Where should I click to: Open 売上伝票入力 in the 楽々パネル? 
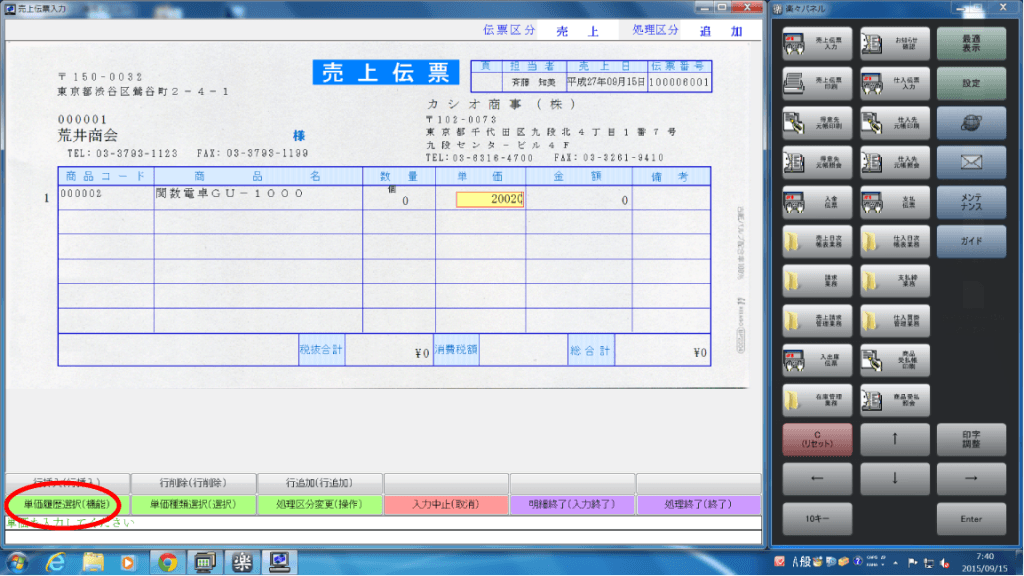817,44
